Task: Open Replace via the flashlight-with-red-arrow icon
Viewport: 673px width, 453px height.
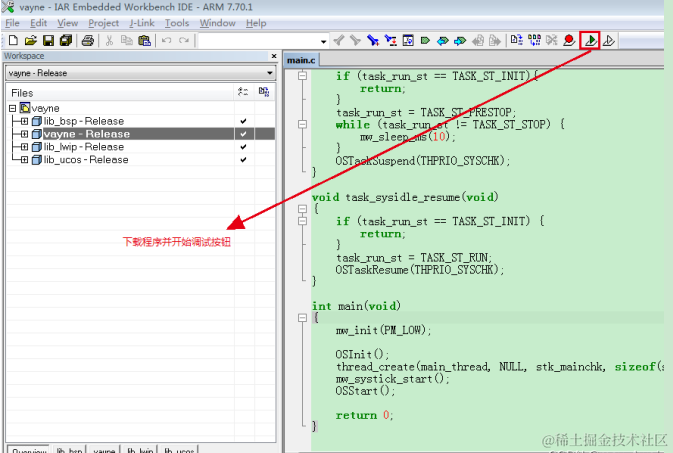Action: click(x=390, y=40)
